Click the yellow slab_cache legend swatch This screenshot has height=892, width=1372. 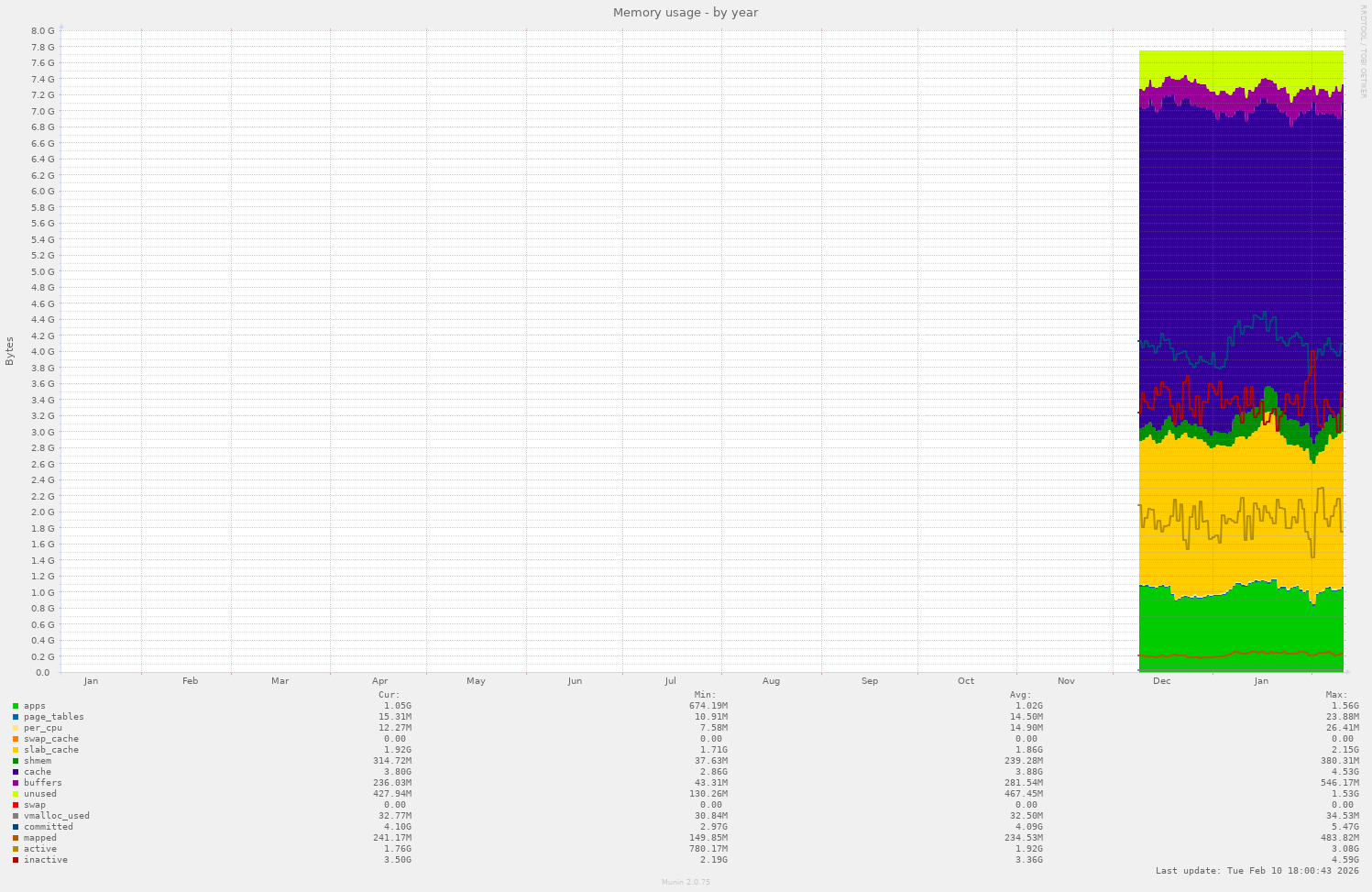(x=15, y=749)
